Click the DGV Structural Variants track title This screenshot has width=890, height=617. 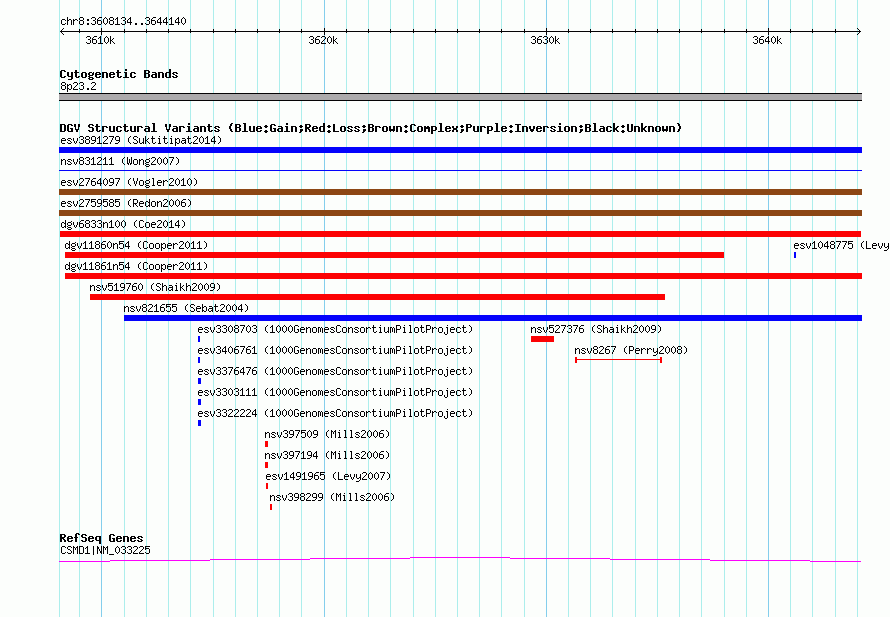[x=371, y=128]
